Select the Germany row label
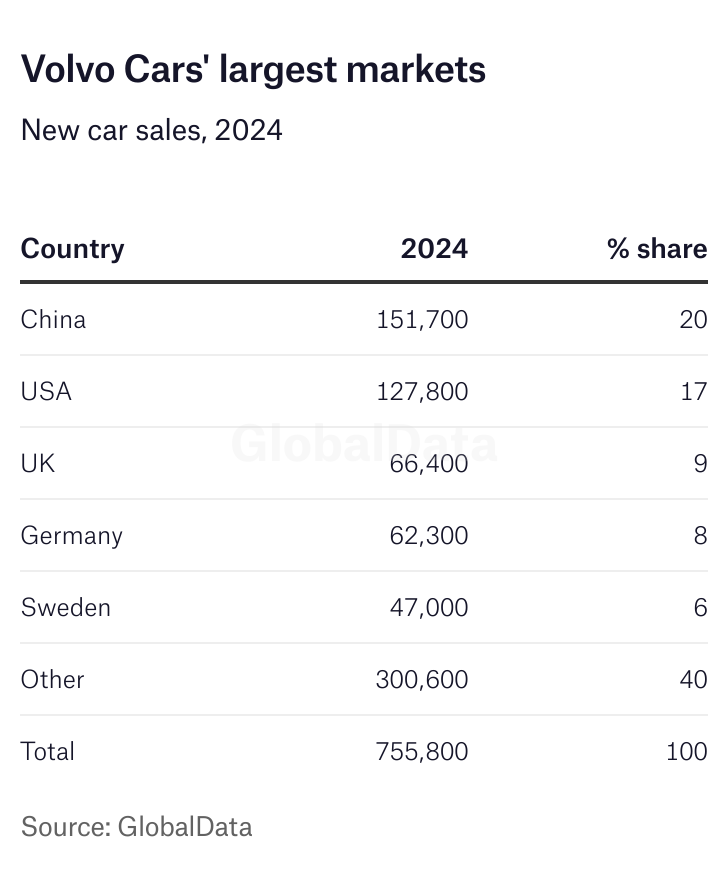Viewport: 728px width, 886px height. pos(71,535)
